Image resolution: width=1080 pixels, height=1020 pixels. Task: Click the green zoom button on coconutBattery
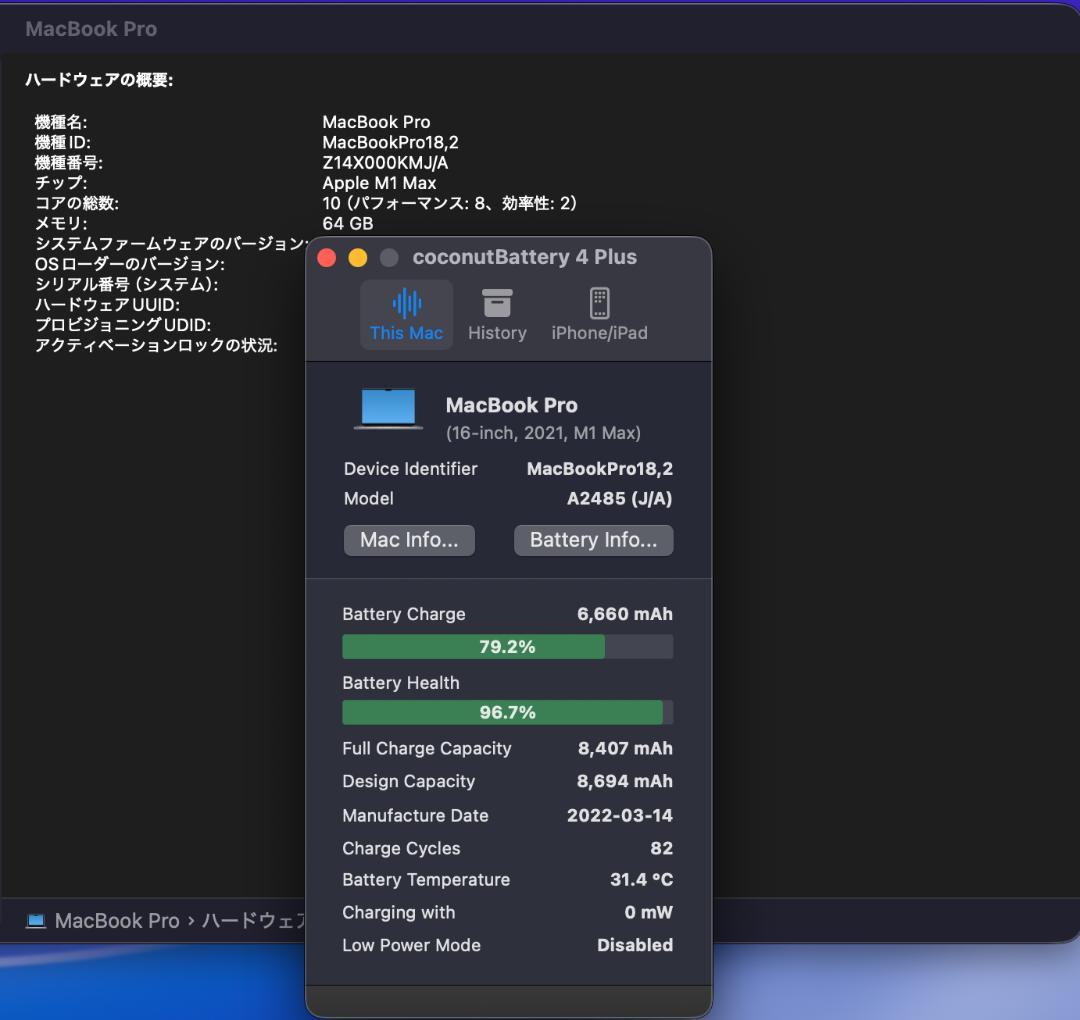(x=389, y=257)
